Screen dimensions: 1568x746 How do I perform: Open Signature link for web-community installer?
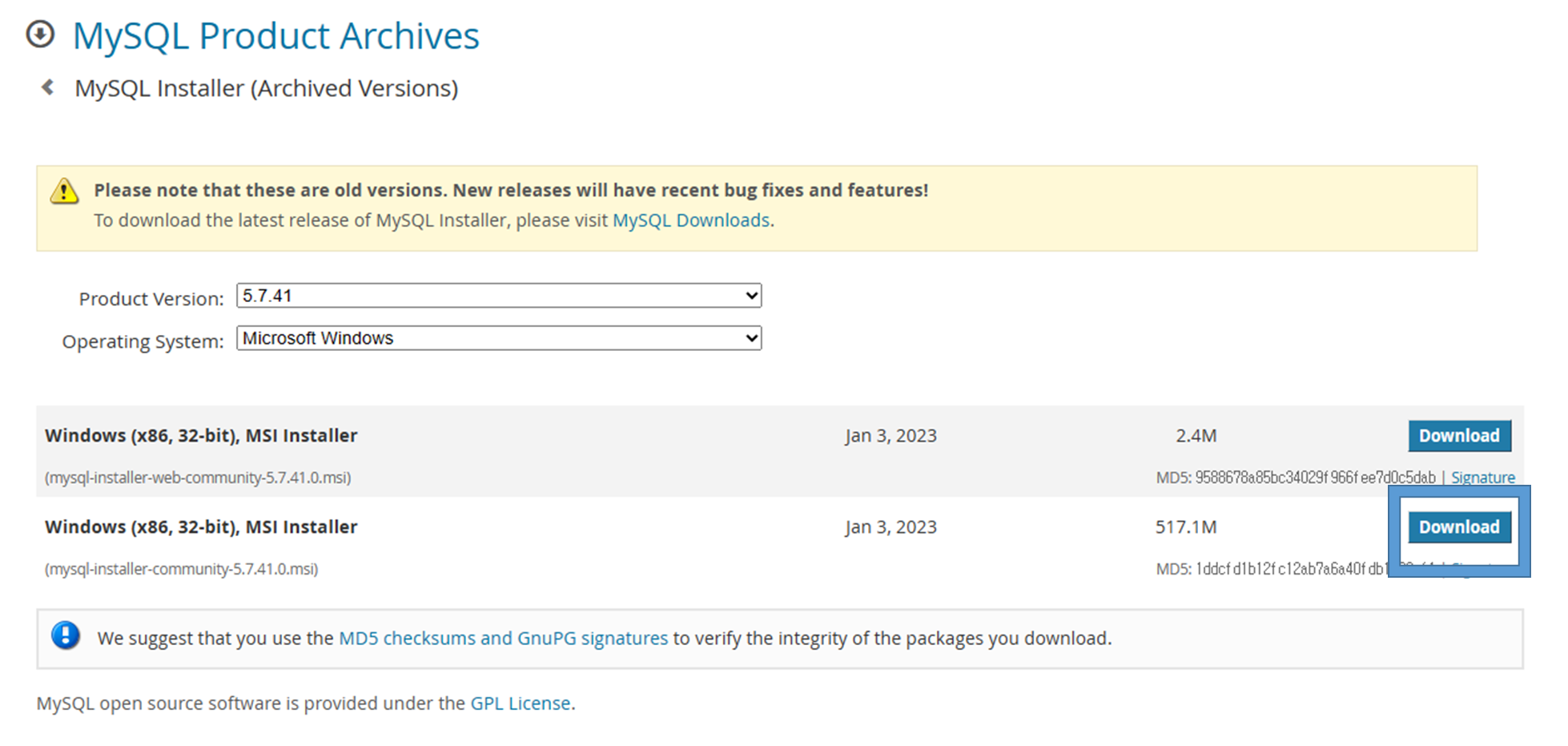click(x=1482, y=478)
